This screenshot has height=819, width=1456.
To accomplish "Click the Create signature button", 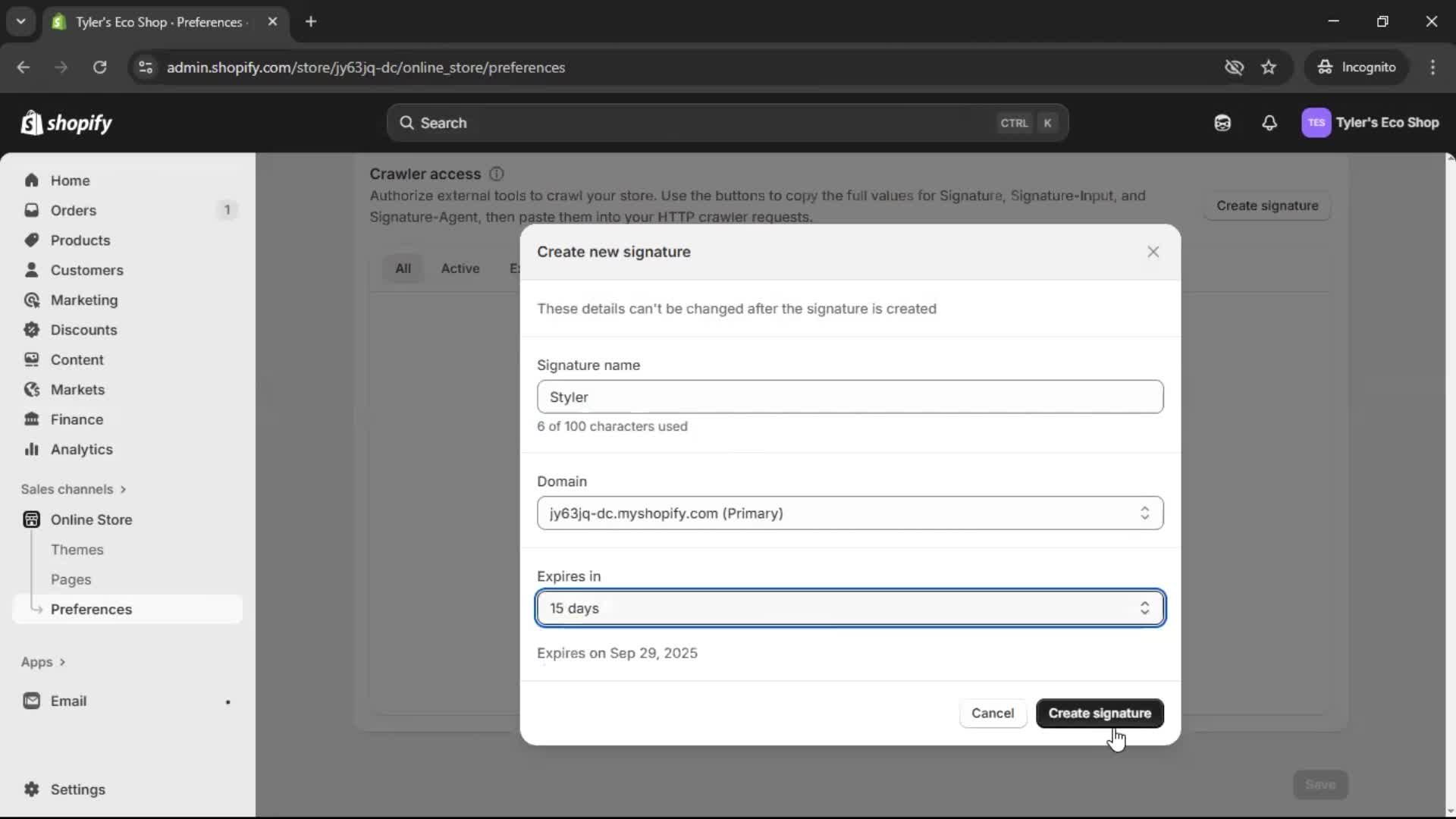I will pyautogui.click(x=1099, y=713).
